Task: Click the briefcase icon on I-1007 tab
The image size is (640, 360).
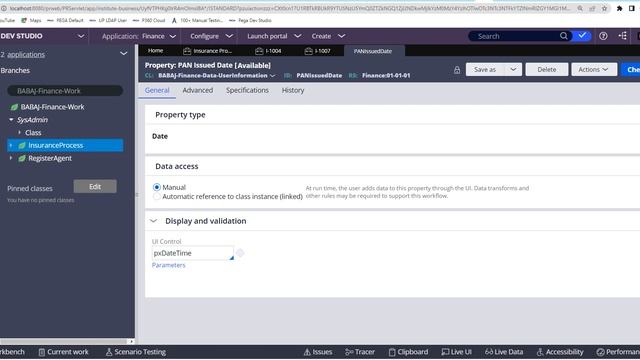Action: pos(309,51)
